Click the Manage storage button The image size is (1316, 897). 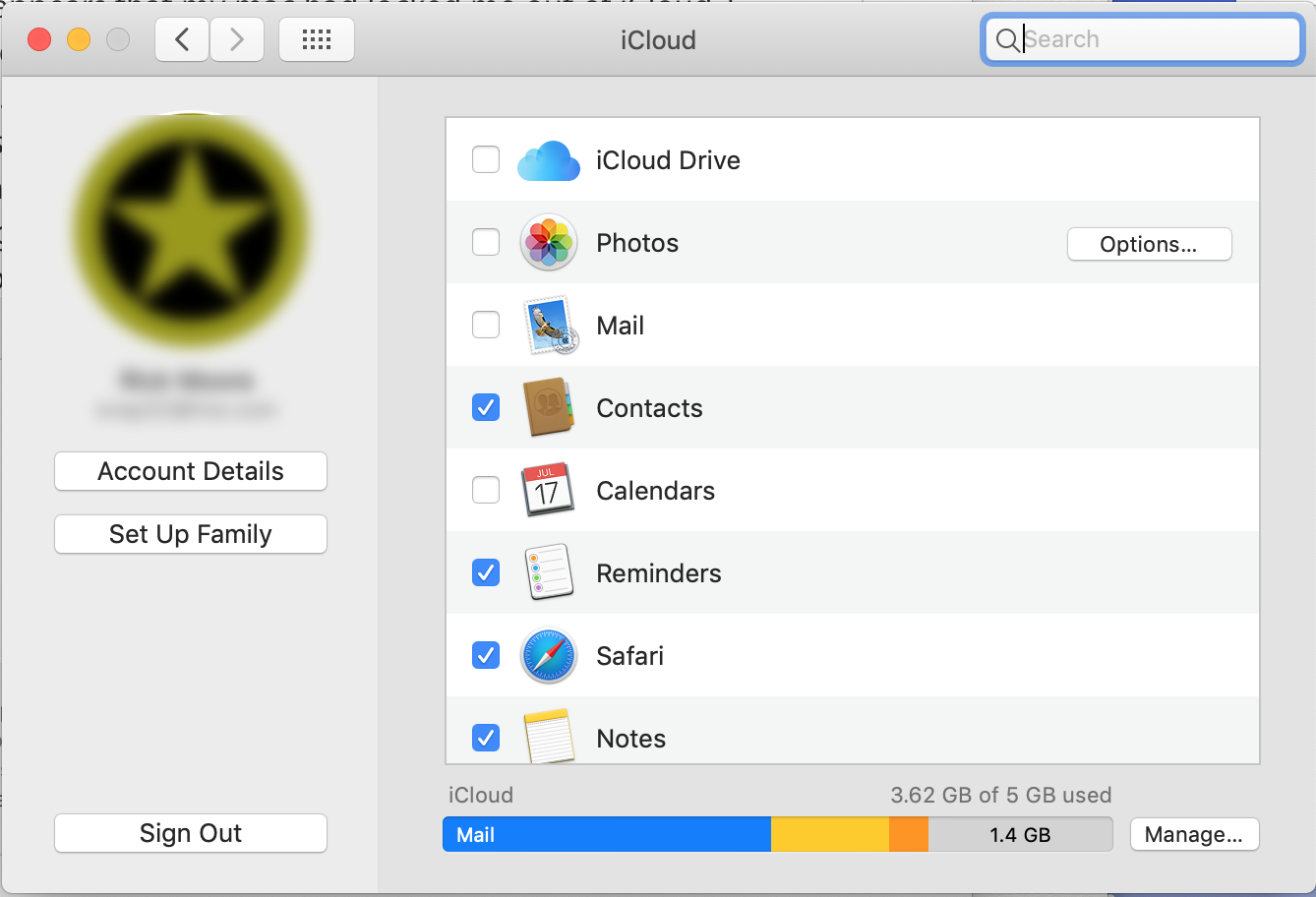click(1194, 834)
